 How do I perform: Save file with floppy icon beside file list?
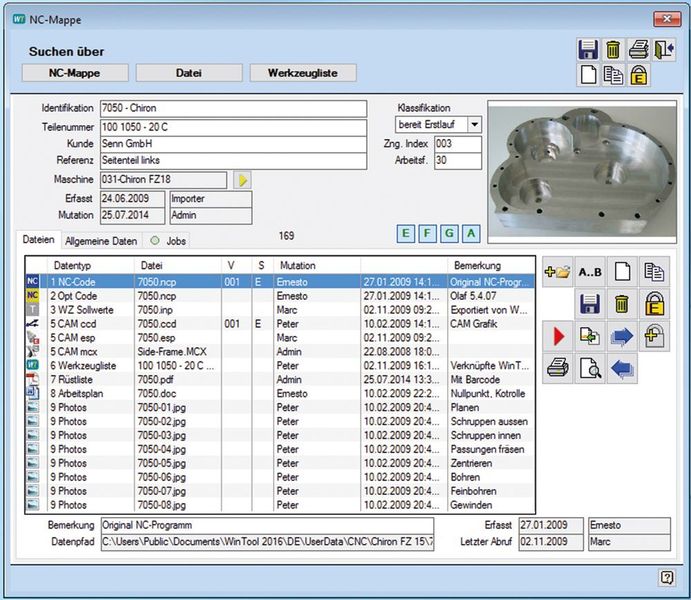(590, 304)
